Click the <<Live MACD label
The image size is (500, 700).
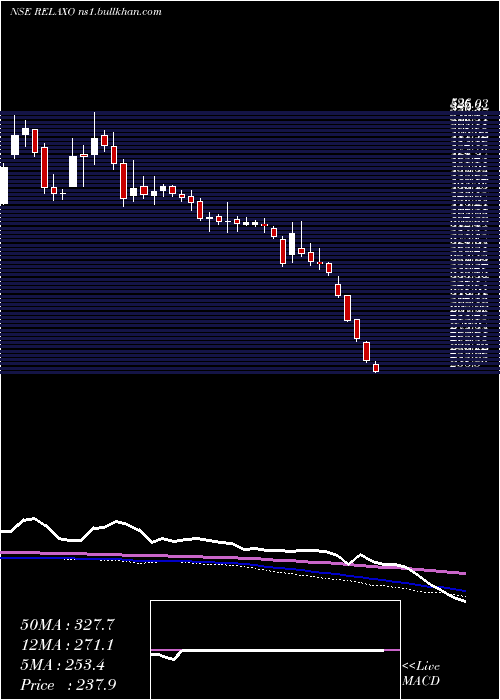click(421, 674)
